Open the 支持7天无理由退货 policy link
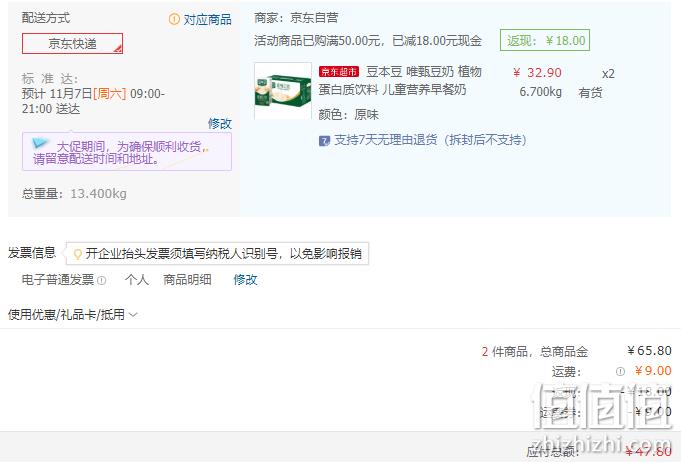 [430, 140]
